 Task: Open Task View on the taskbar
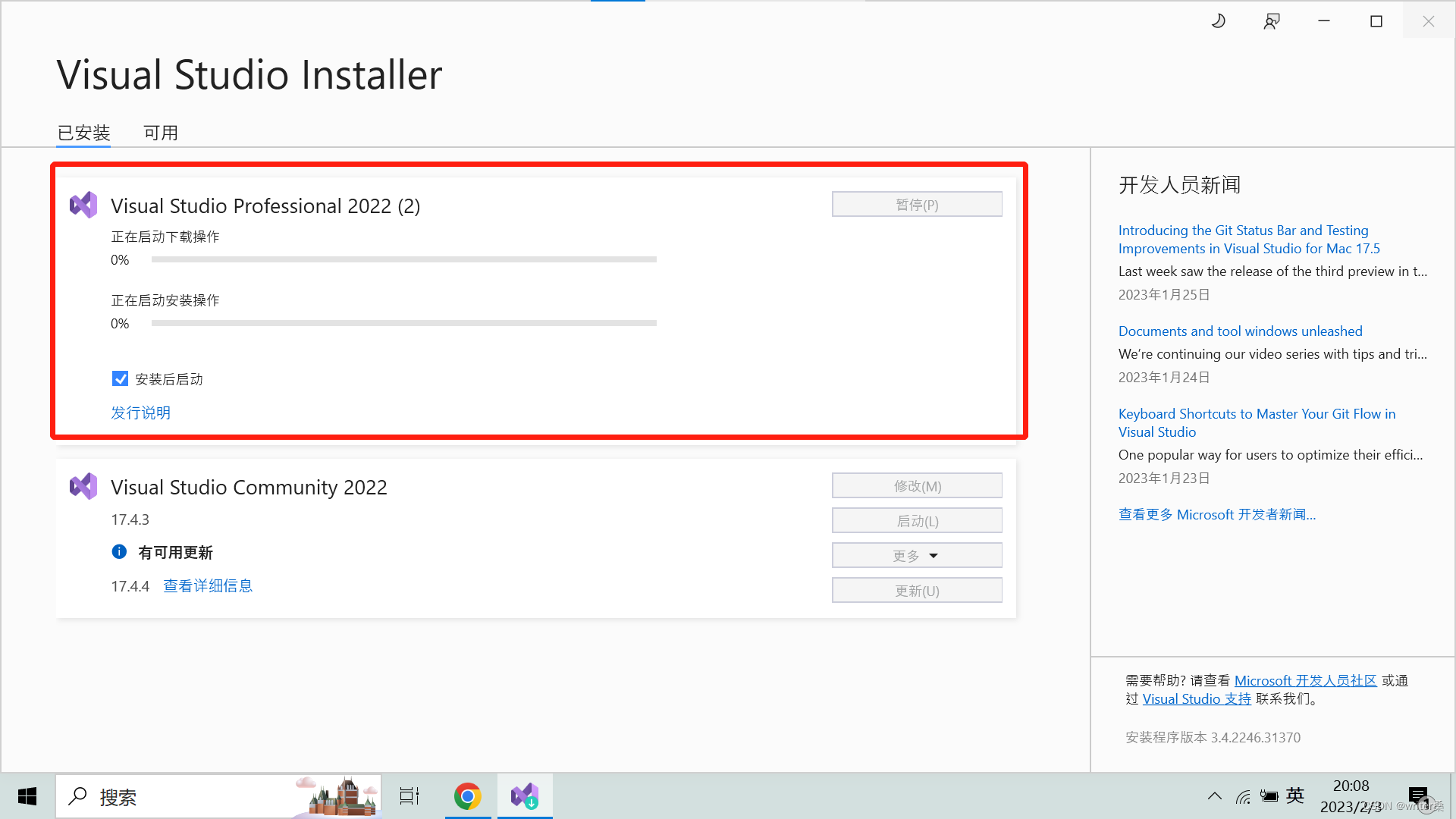coord(409,796)
